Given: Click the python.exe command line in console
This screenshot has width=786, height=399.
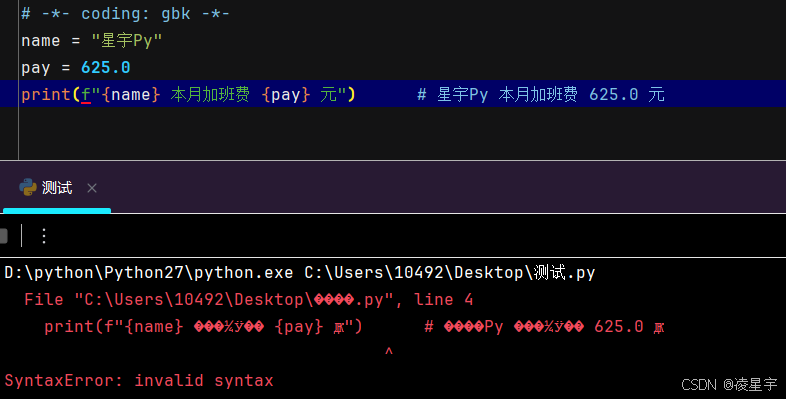Looking at the screenshot, I should (x=299, y=273).
